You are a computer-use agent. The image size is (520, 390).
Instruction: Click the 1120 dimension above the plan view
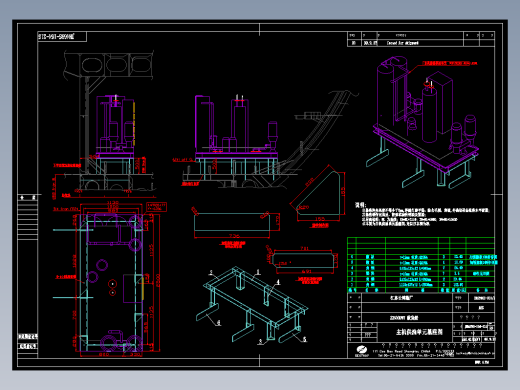113,203
